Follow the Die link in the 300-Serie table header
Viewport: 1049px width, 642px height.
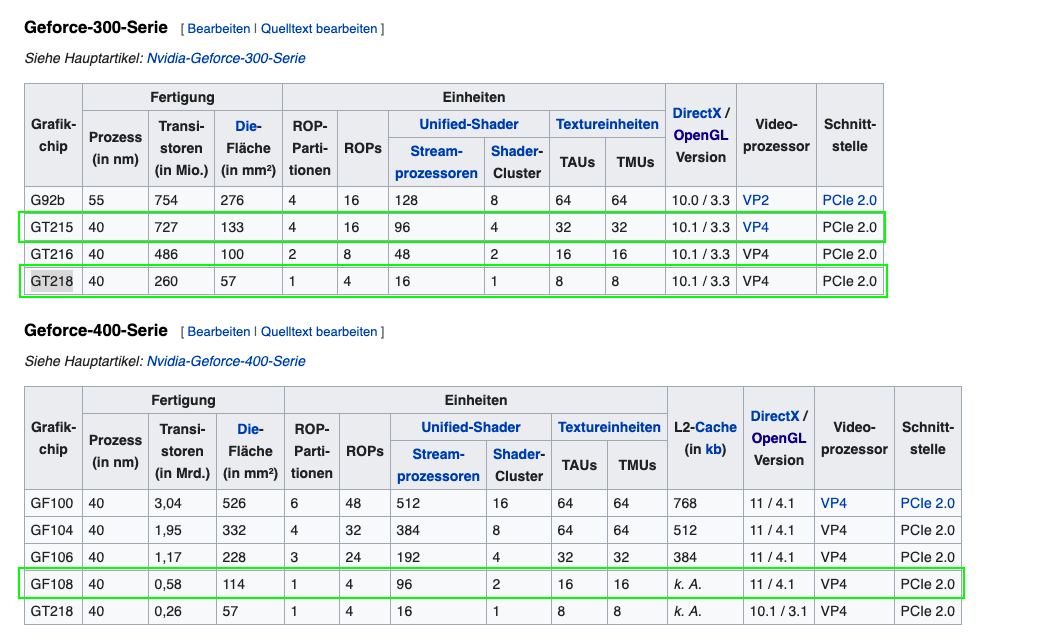246,126
